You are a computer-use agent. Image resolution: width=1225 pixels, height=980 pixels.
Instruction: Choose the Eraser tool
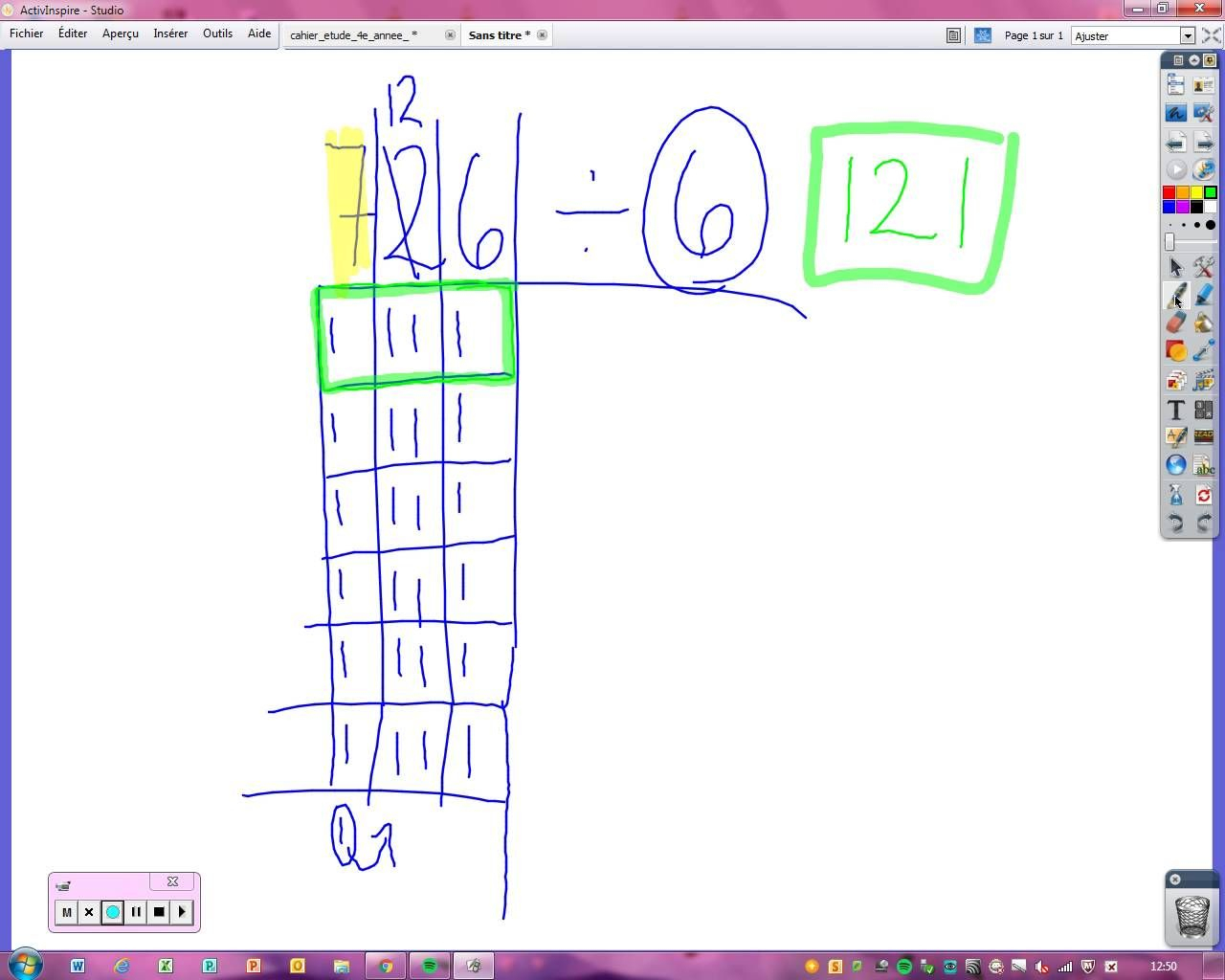point(1175,323)
